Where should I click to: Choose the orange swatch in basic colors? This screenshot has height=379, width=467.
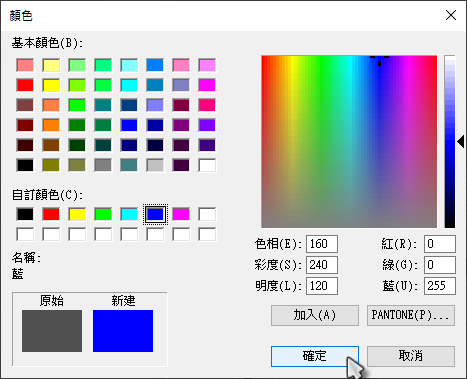pos(51,125)
